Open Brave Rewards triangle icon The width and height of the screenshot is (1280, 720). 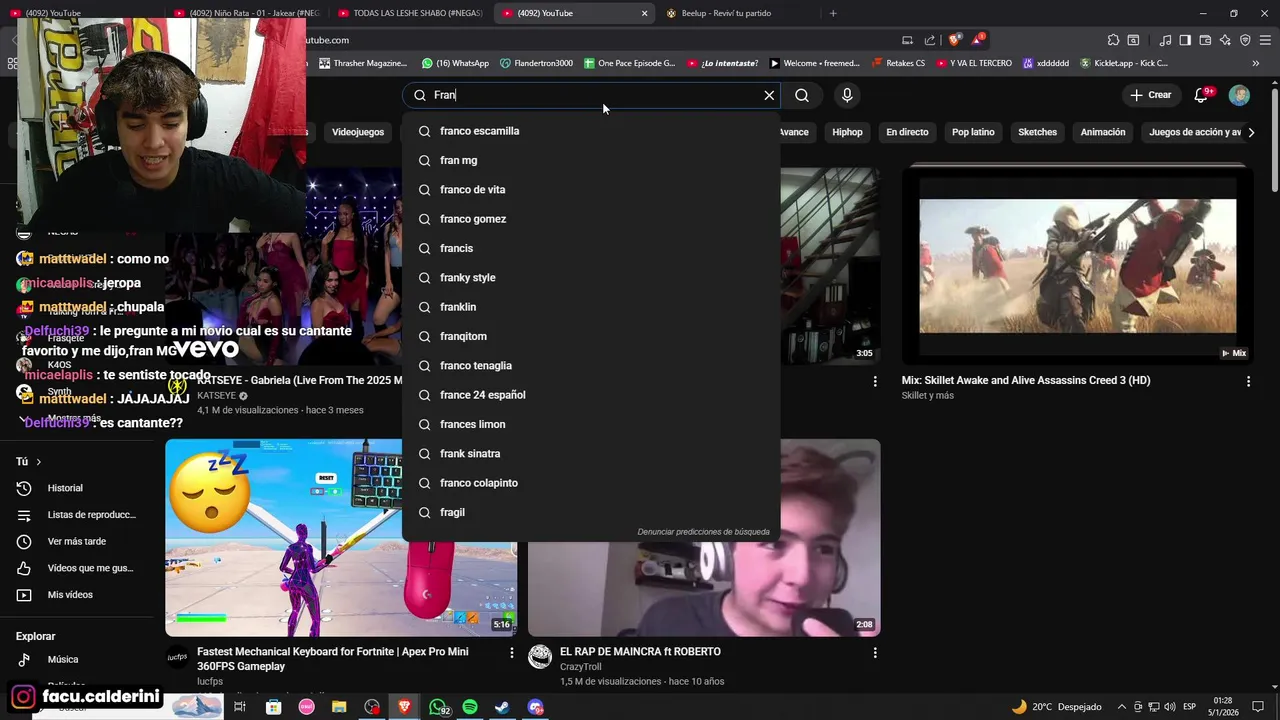tap(978, 40)
